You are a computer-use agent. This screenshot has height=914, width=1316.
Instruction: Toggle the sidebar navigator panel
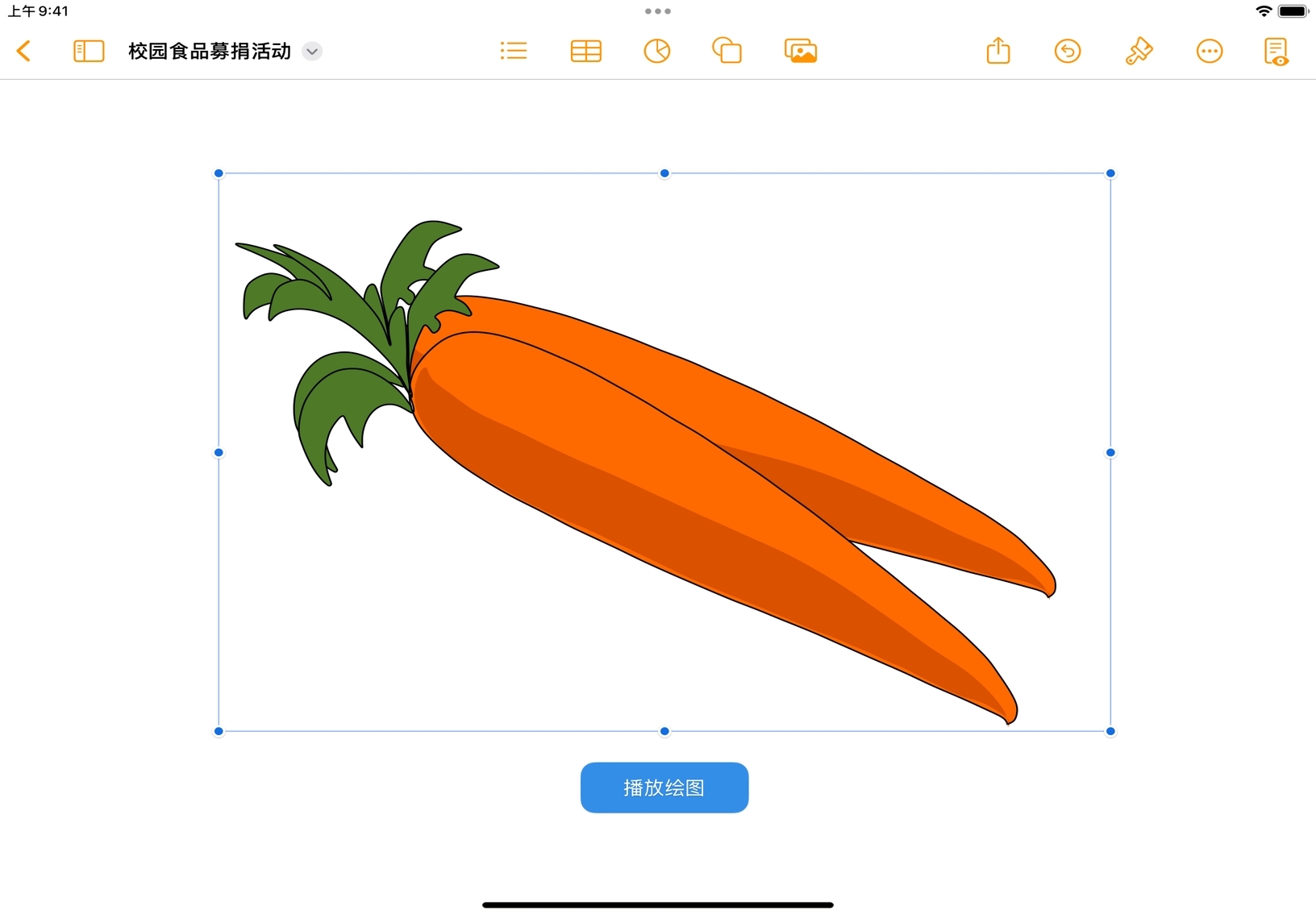coord(89,52)
